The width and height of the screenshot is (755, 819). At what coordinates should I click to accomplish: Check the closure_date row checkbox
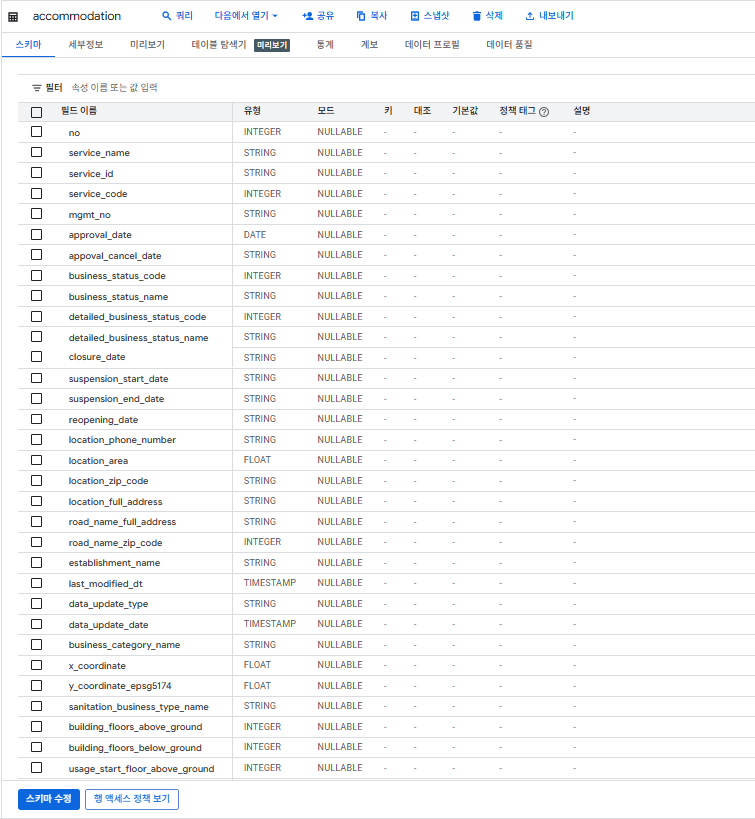[x=37, y=357]
